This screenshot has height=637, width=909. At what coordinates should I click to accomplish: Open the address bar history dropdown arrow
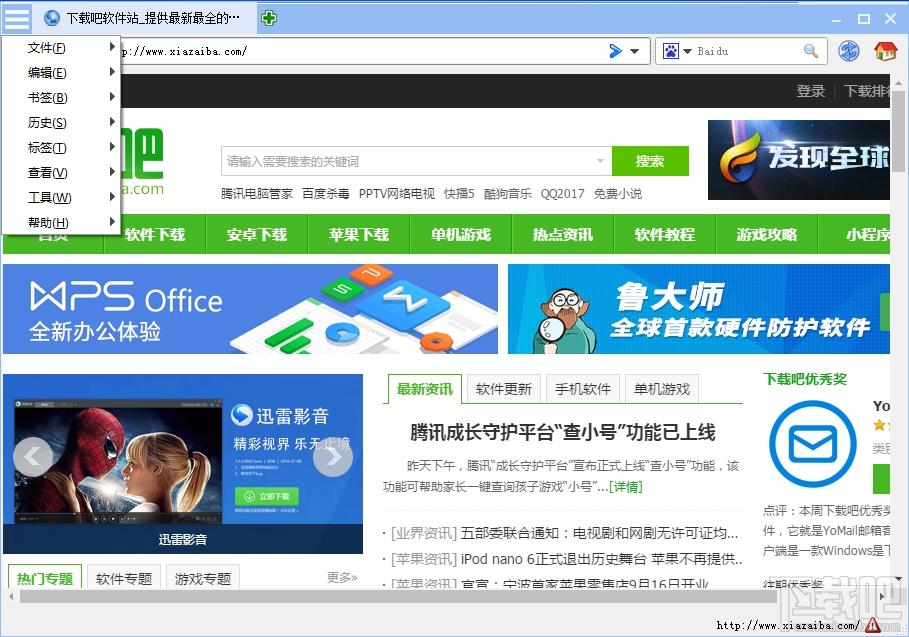(635, 51)
